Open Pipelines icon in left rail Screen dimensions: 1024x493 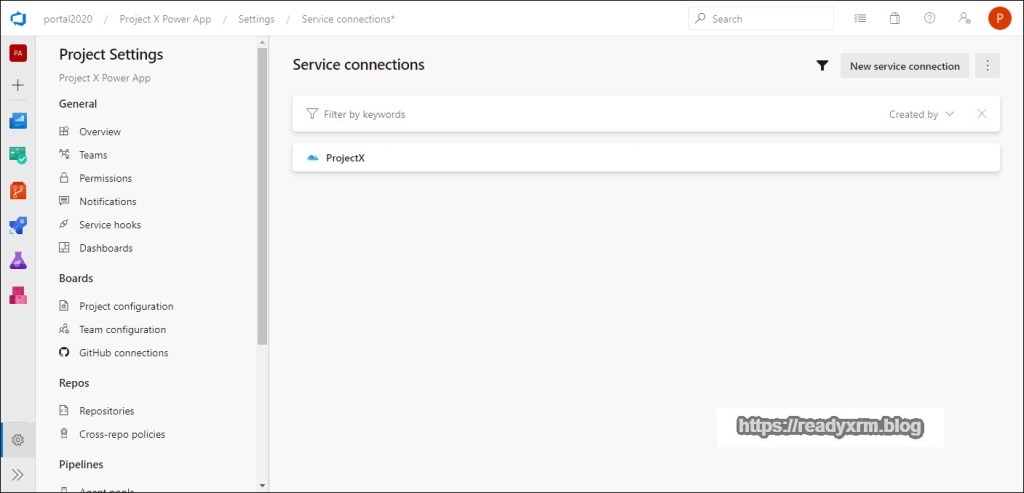(x=17, y=225)
